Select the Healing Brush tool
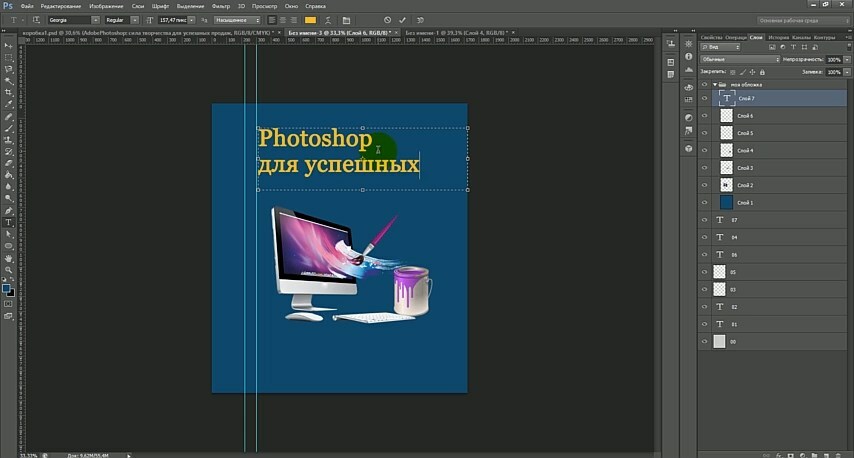 pyautogui.click(x=8, y=117)
